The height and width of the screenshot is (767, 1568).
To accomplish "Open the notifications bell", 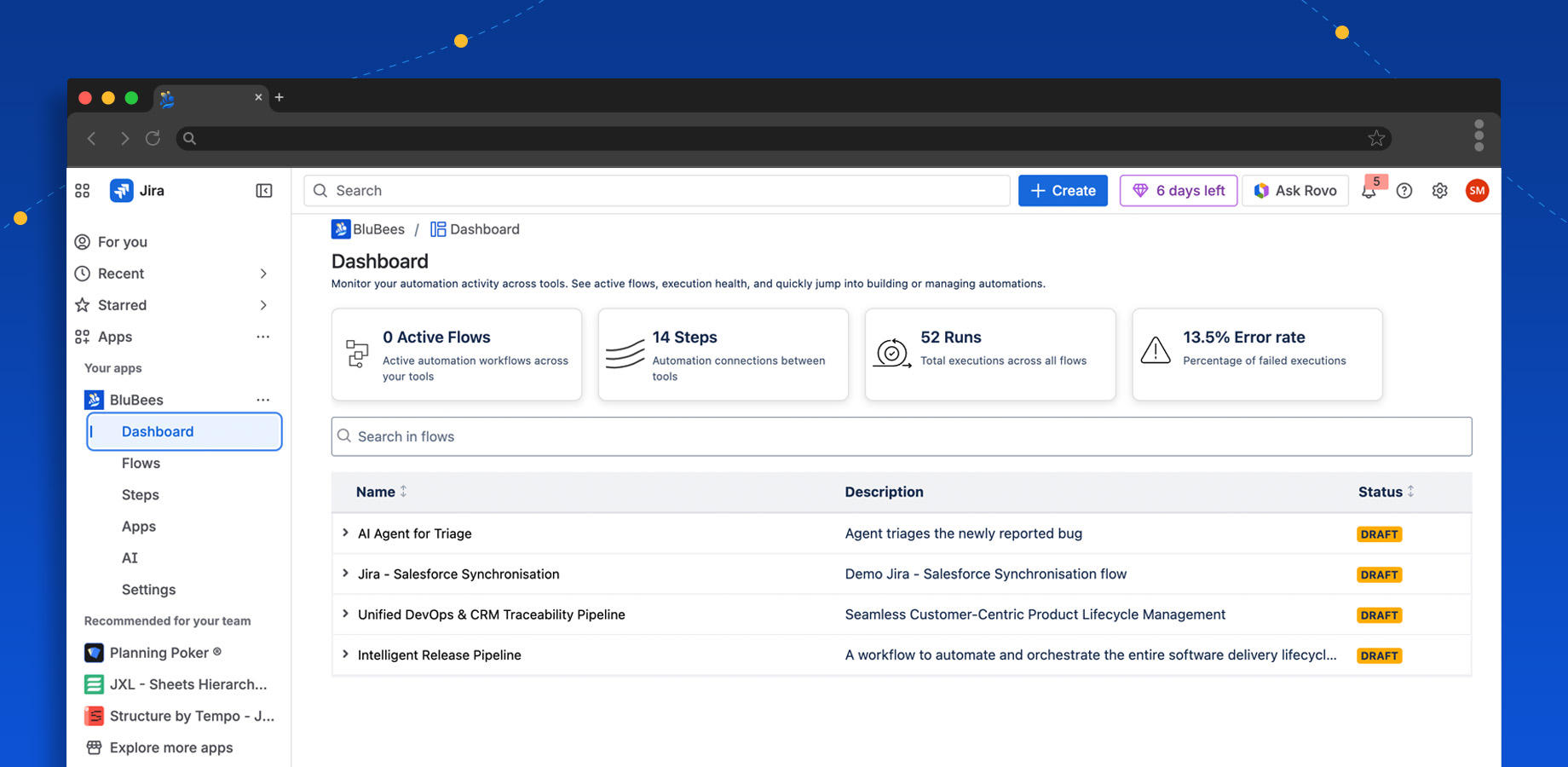I will pos(1369,192).
